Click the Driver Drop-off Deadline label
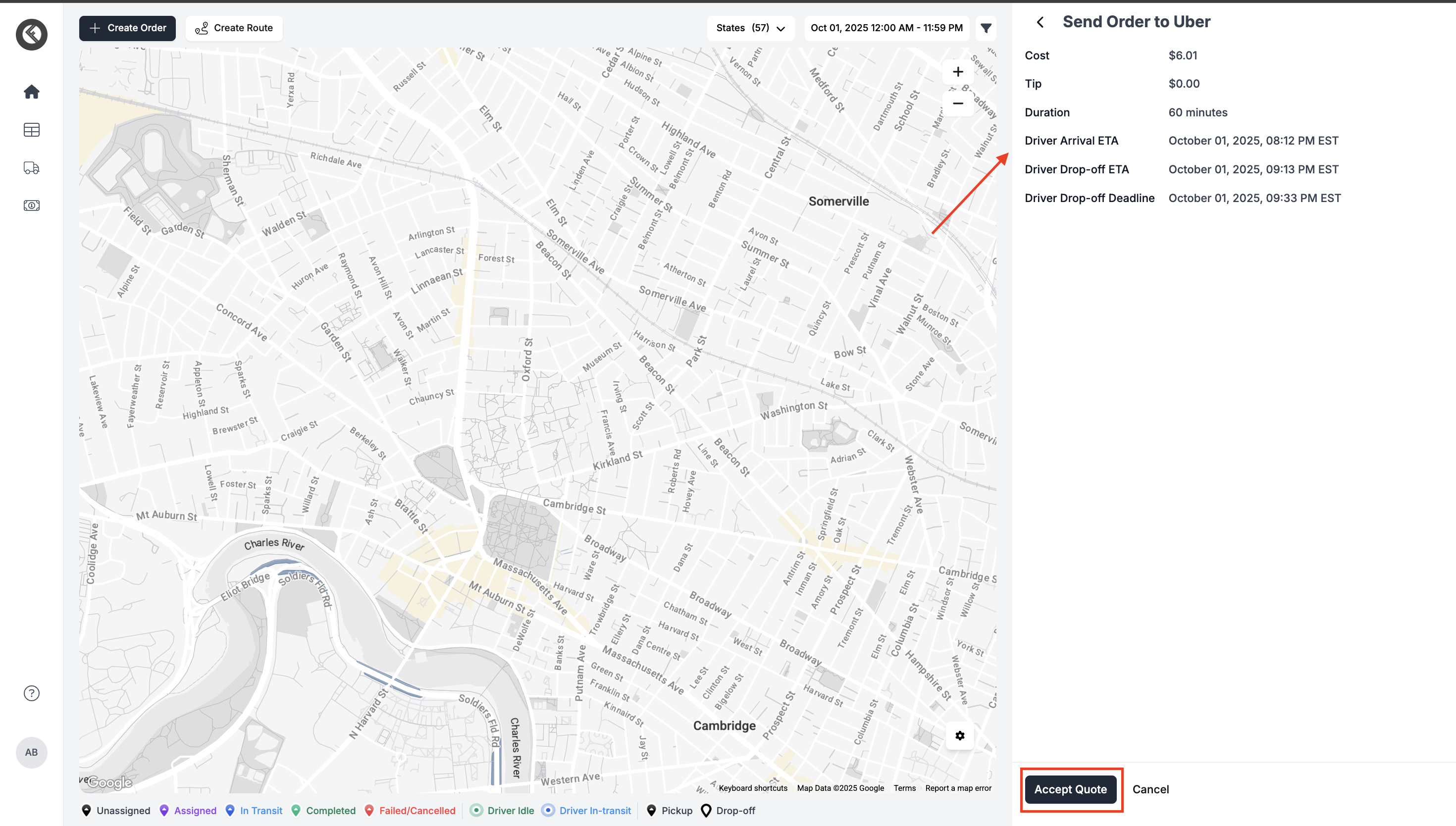This screenshot has height=826, width=1456. (x=1090, y=198)
